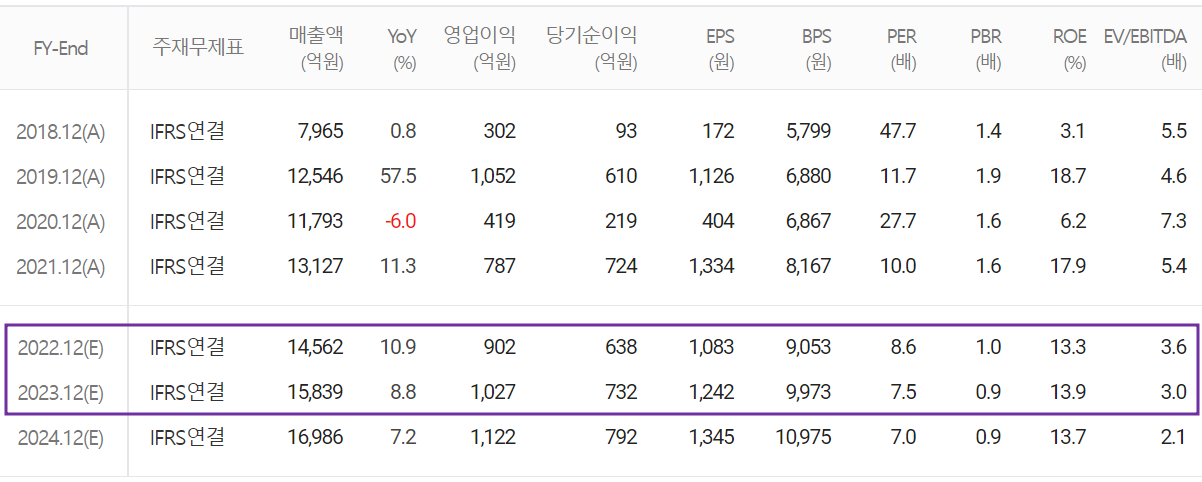The height and width of the screenshot is (482, 1202).
Task: Click ROE value 13.3
Action: click(1069, 347)
